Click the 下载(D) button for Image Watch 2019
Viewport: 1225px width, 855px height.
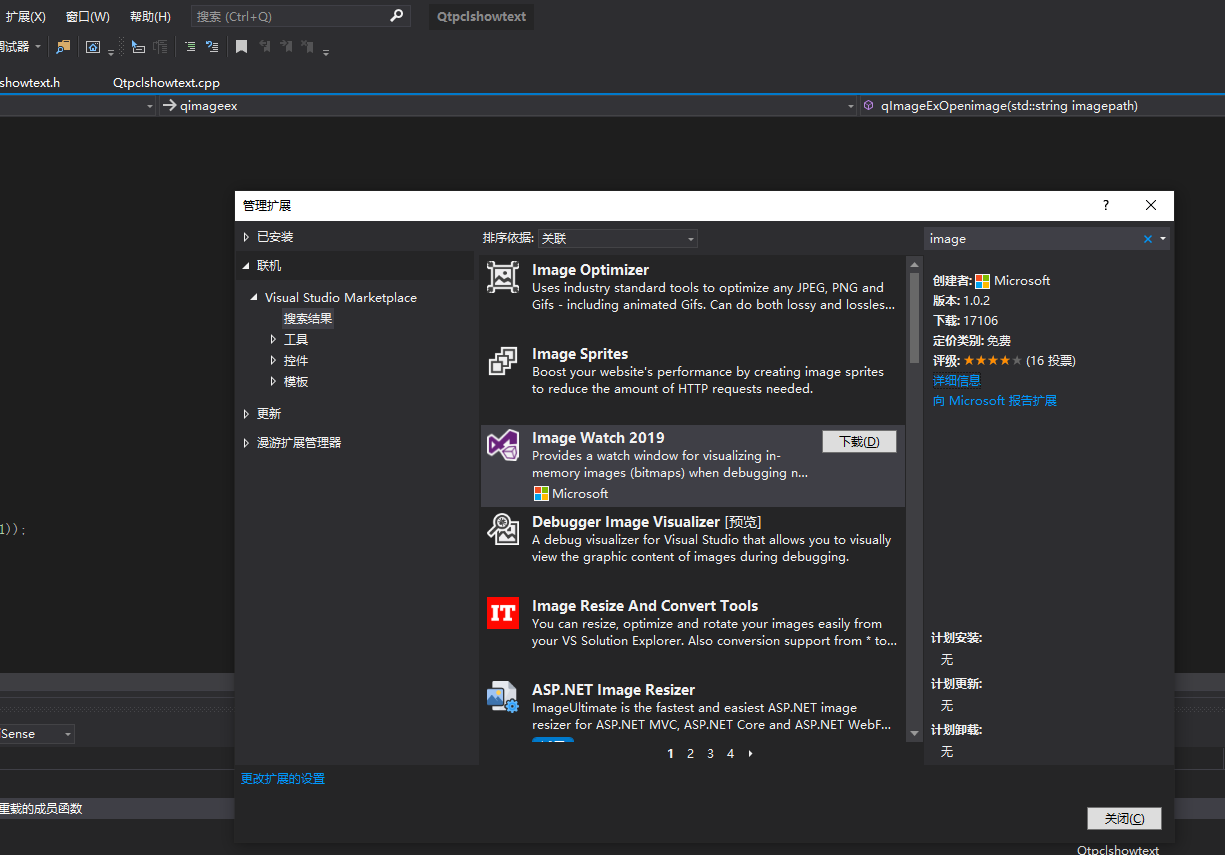point(859,441)
